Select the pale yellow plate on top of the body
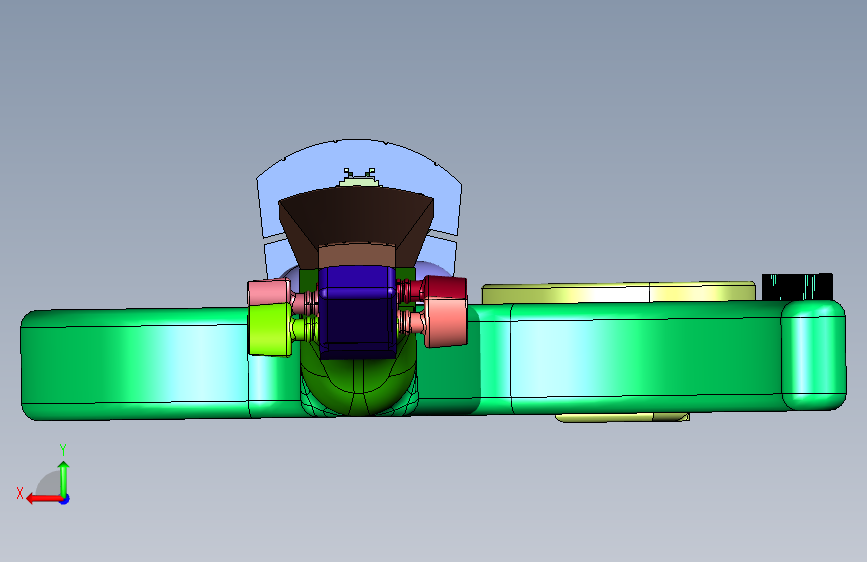This screenshot has height=562, width=867. click(x=618, y=292)
